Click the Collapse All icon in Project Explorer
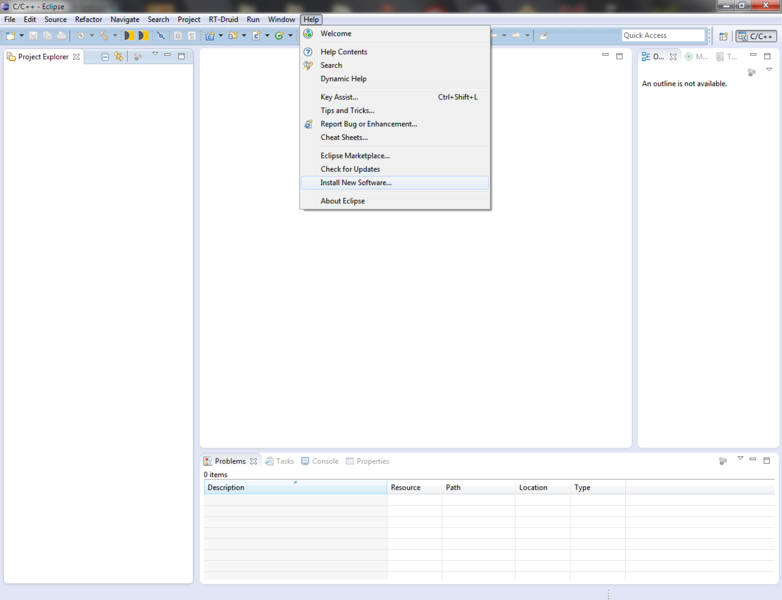This screenshot has width=782, height=600. 105,57
